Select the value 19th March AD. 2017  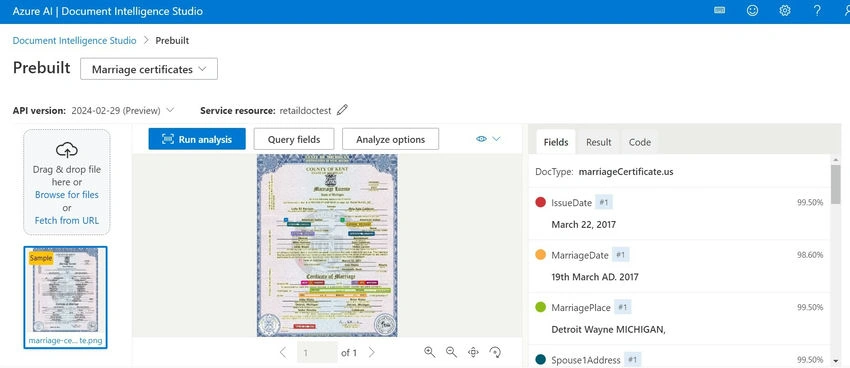point(595,277)
